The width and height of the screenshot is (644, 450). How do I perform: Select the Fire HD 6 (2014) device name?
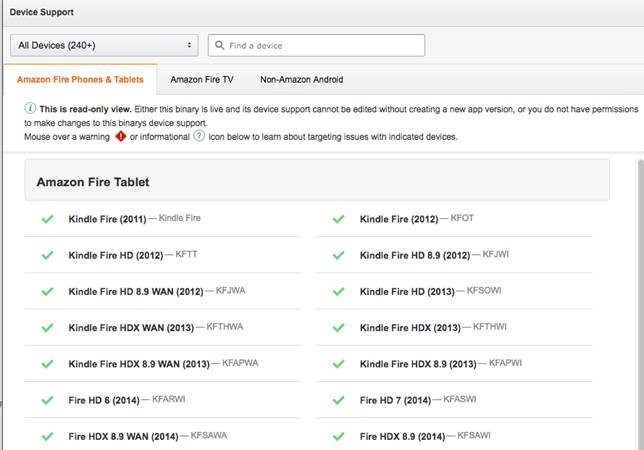click(104, 399)
